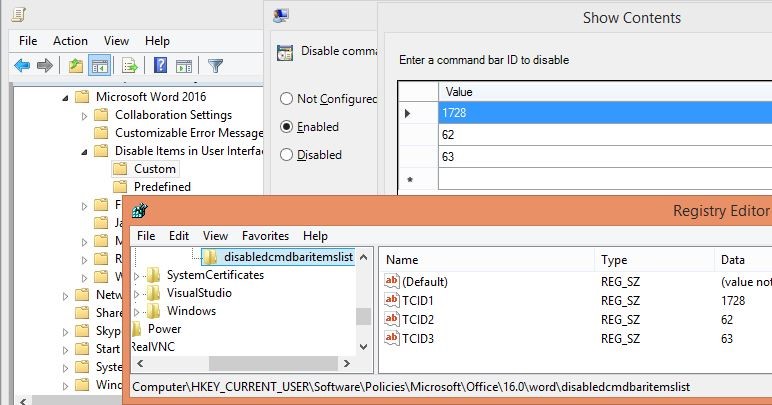Click the Export List toolbar icon

point(129,65)
